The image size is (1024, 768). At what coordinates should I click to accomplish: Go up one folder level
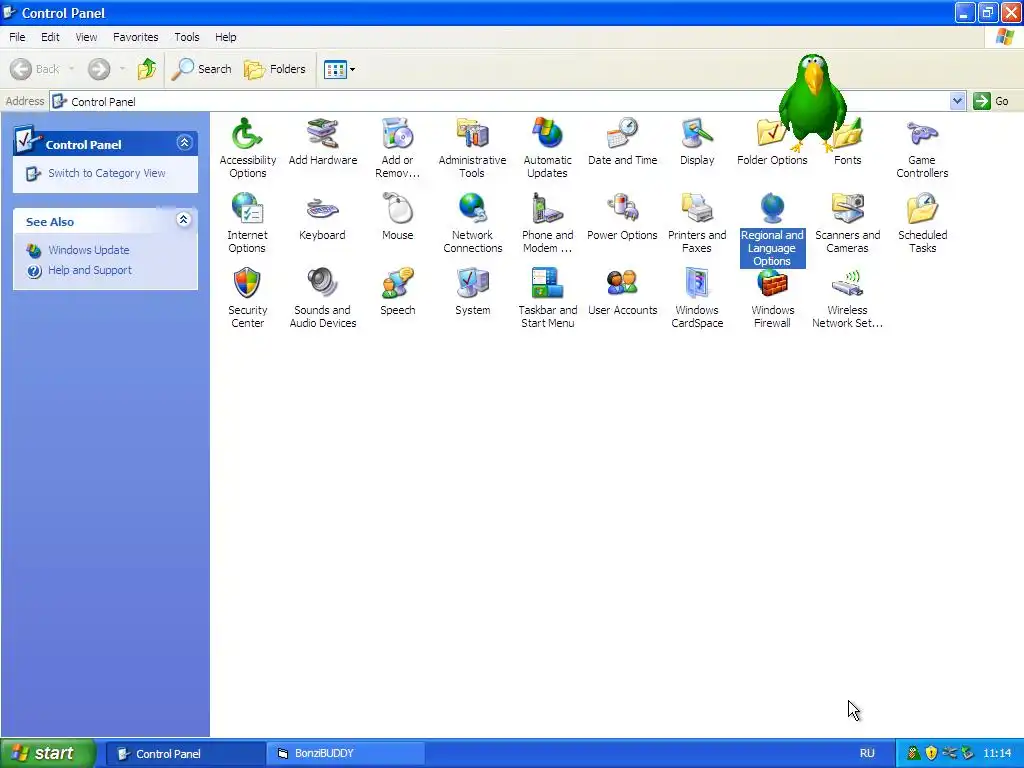click(x=147, y=69)
